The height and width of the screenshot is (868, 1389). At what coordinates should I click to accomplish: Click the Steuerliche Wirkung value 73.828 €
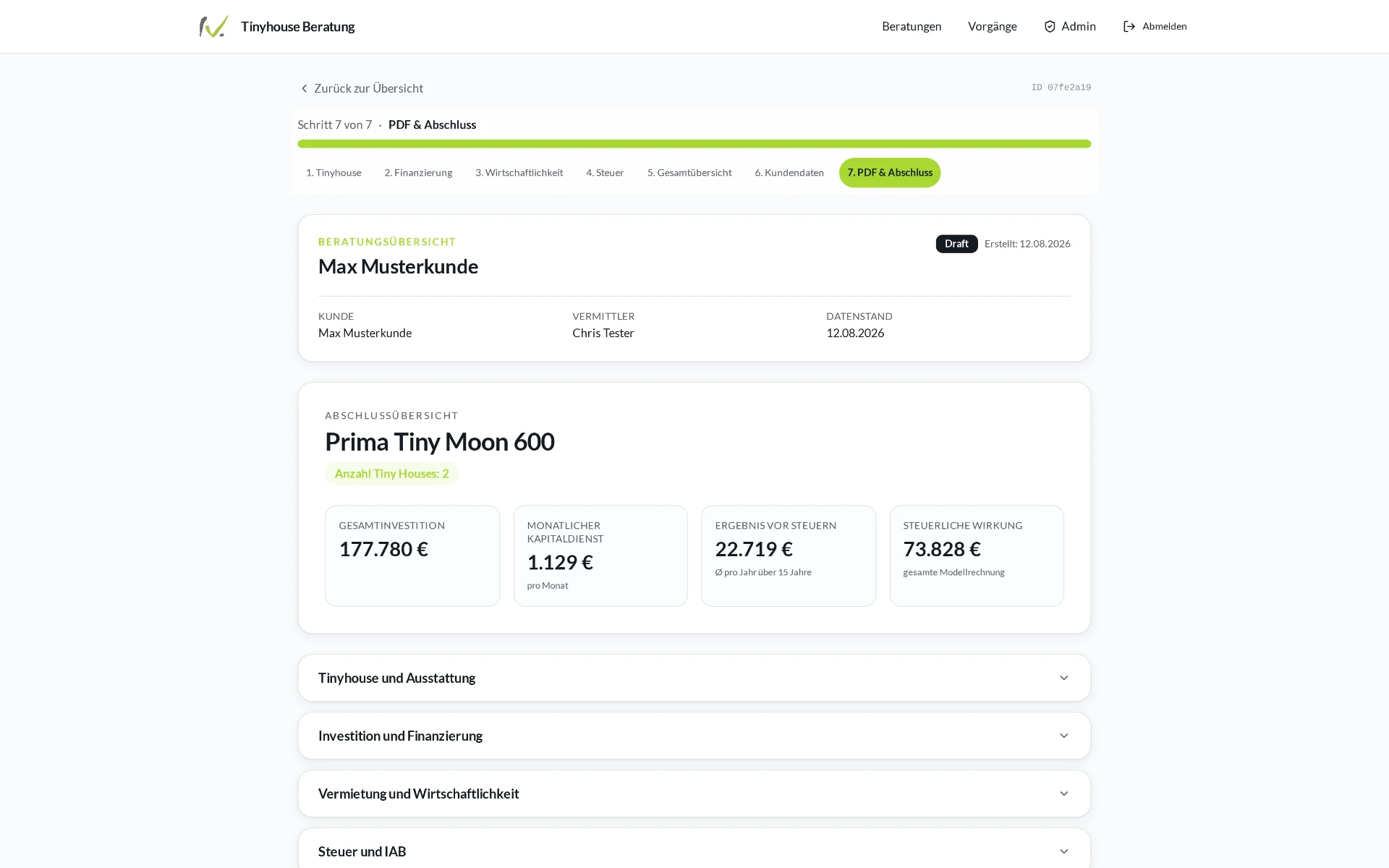point(942,549)
